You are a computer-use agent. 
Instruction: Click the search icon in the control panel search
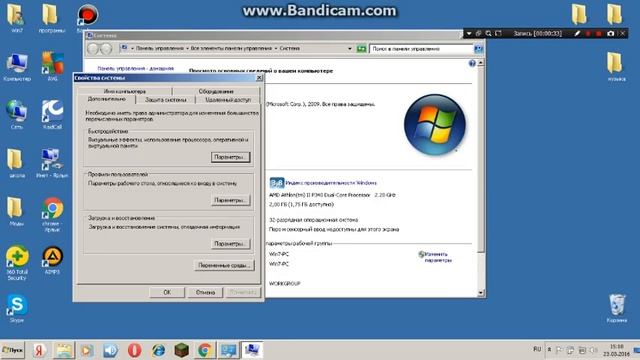478,49
